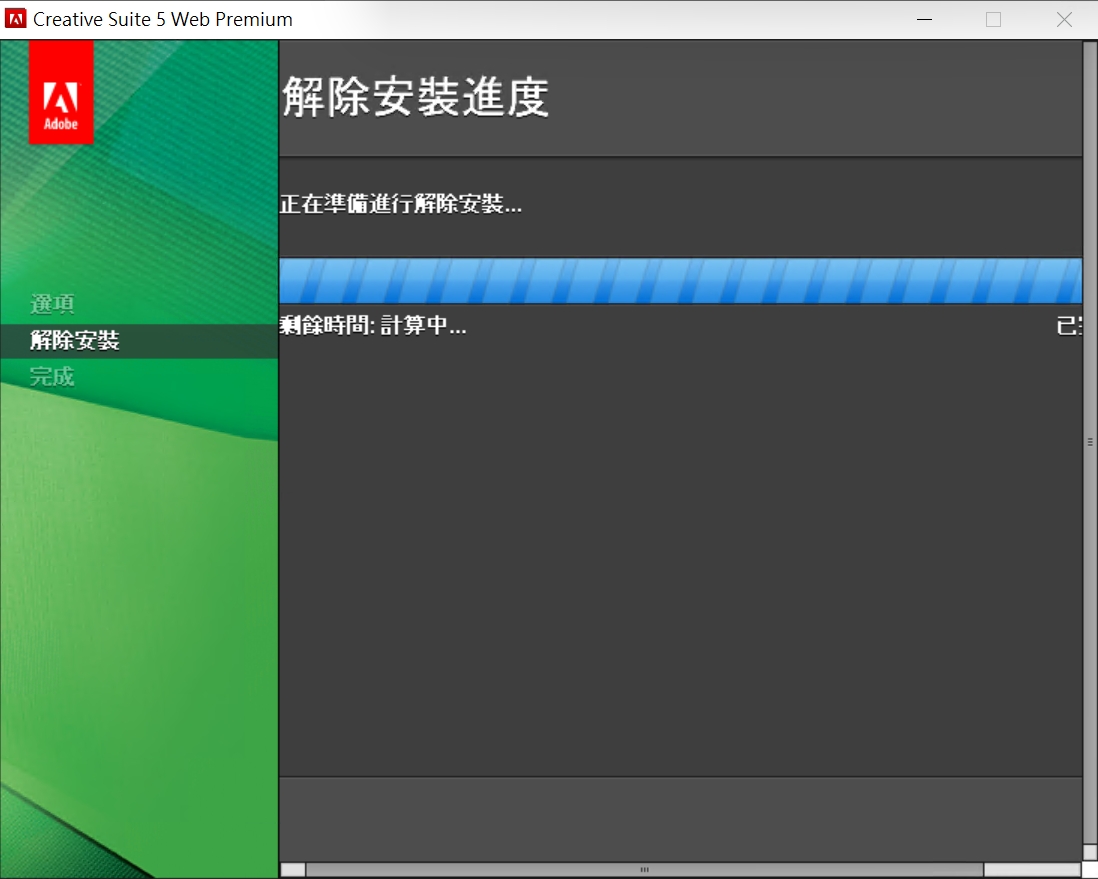Select the highlighted 解除安裝 step in sidebar
The width and height of the screenshot is (1098, 879).
point(75,340)
